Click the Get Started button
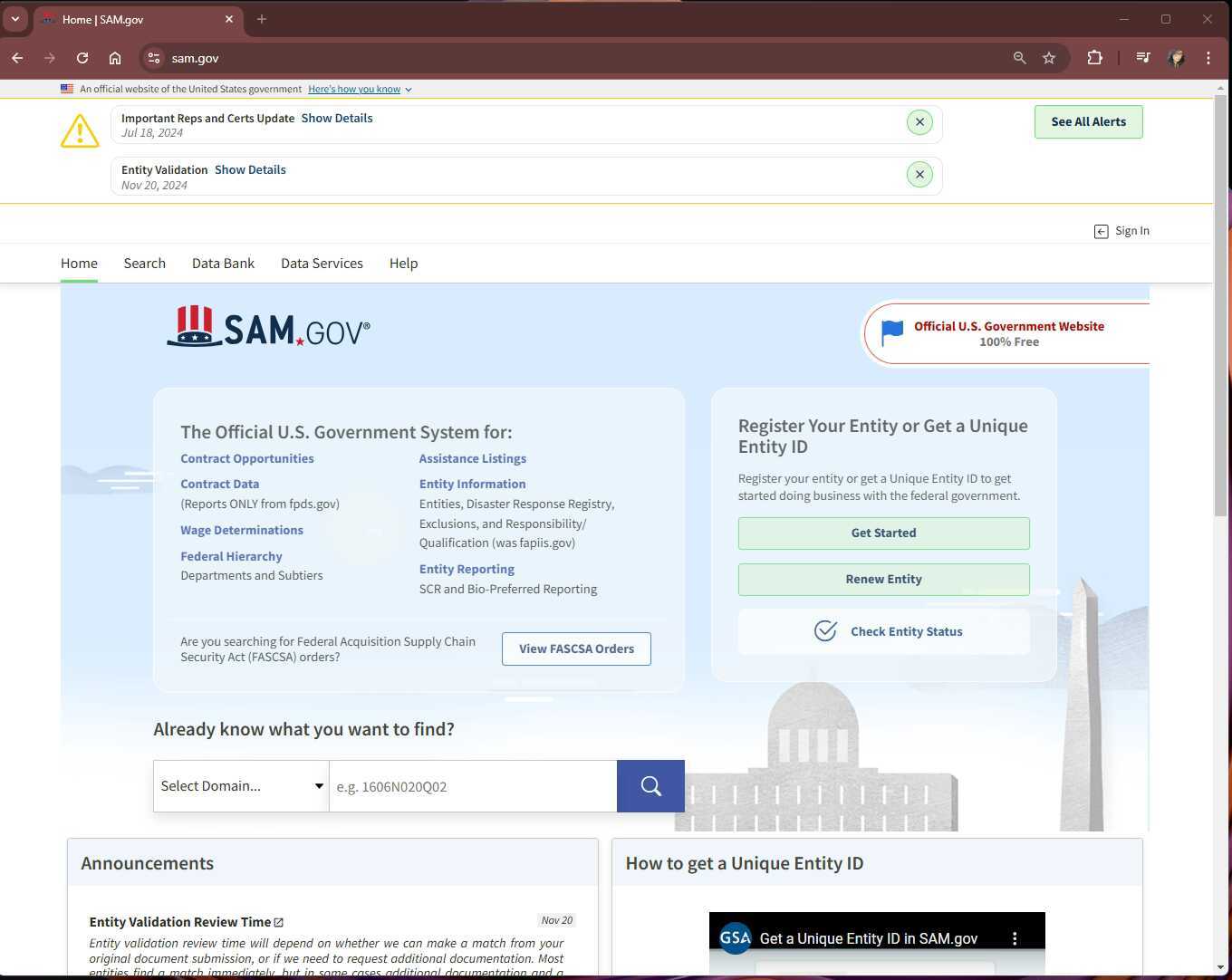This screenshot has height=980, width=1232. point(882,533)
